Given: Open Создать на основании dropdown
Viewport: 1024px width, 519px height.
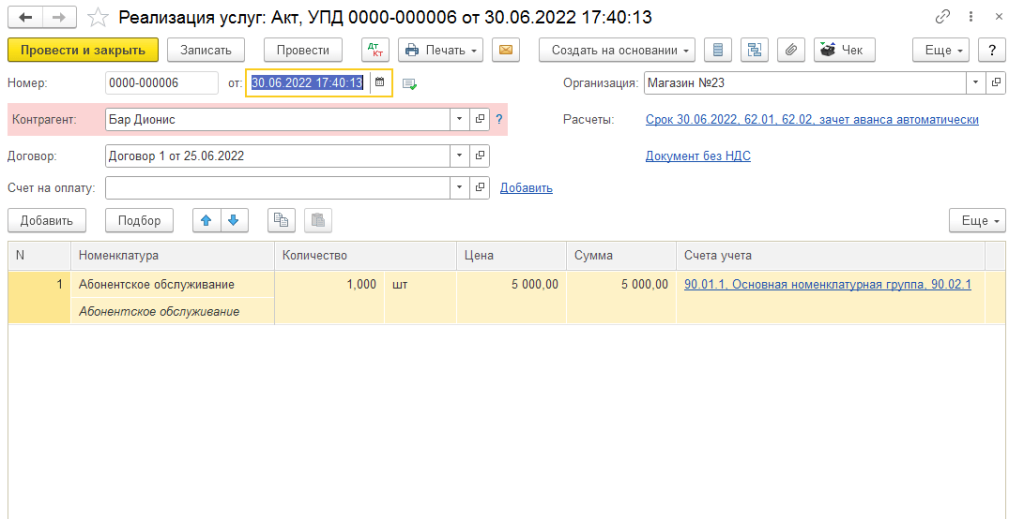Looking at the screenshot, I should (x=617, y=50).
